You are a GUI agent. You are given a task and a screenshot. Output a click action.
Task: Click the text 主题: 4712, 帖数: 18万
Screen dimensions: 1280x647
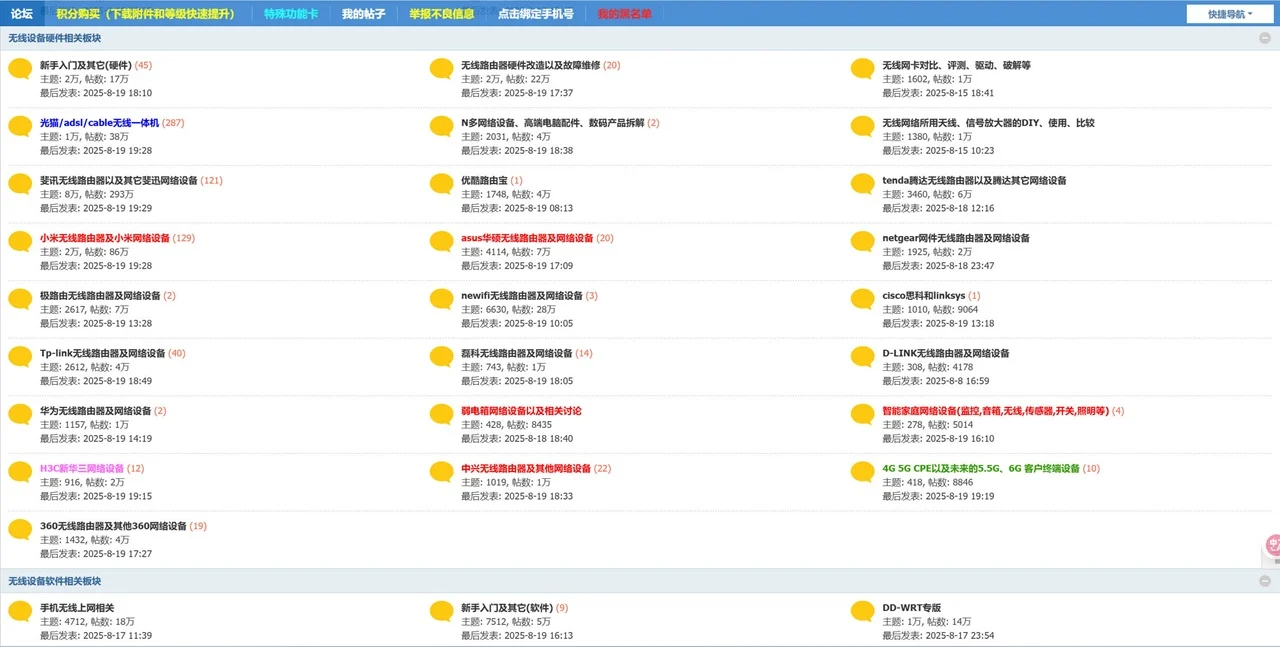click(x=87, y=622)
